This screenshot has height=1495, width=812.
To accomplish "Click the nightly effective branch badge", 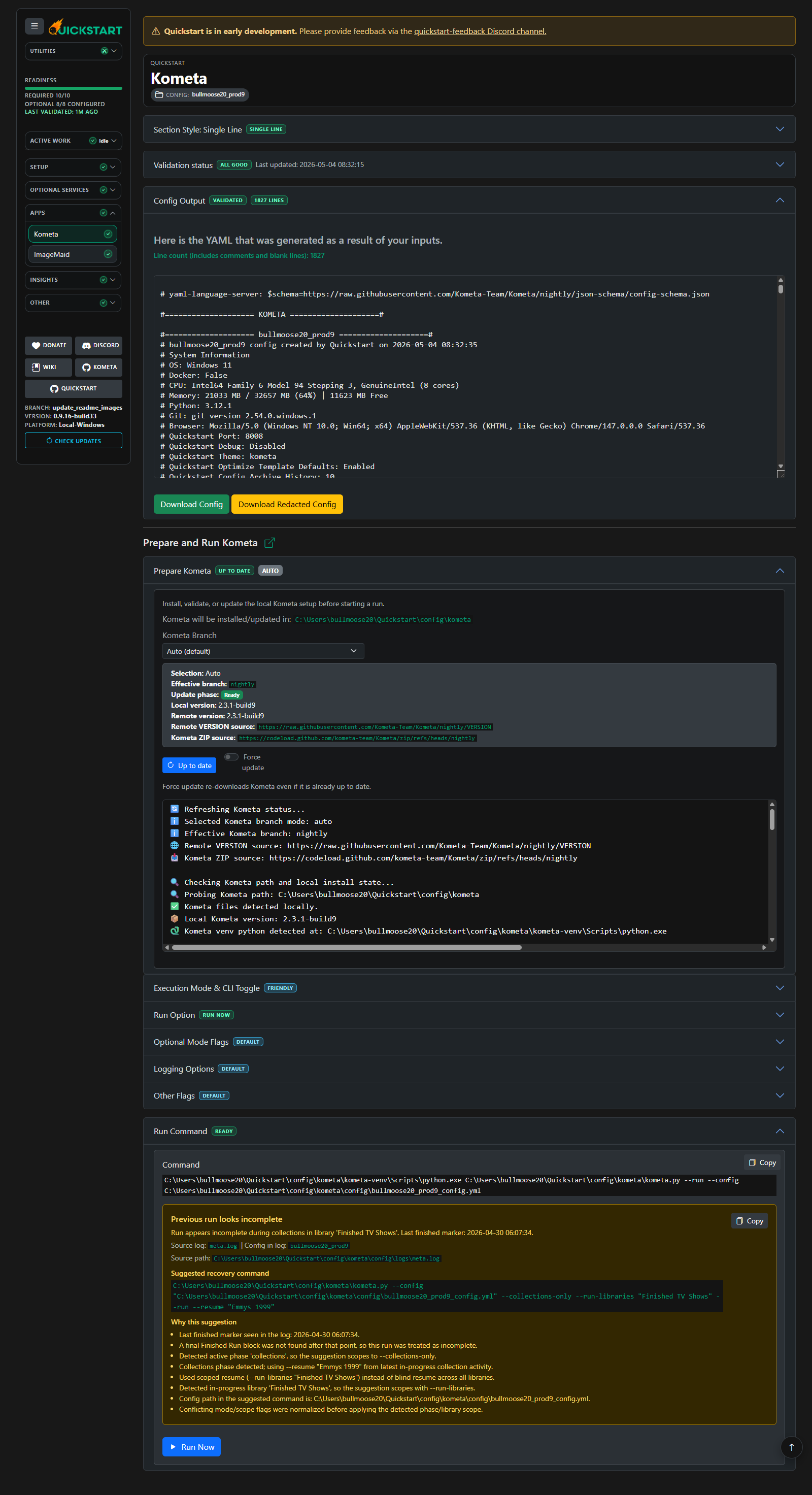I will (x=243, y=684).
